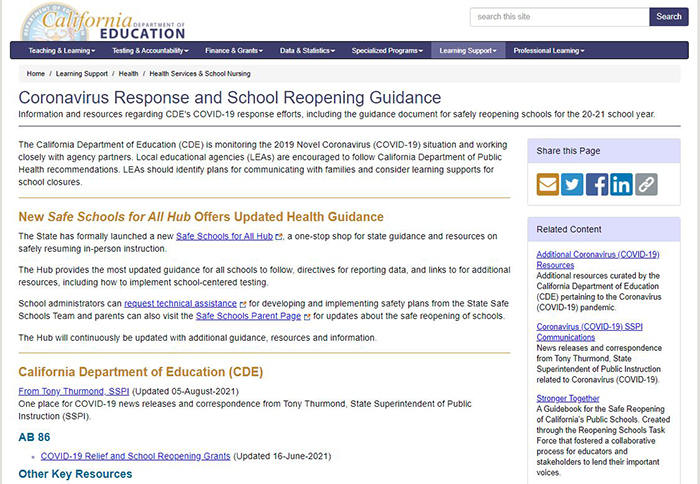Expand the Teaching & Learning menu

tap(62, 50)
